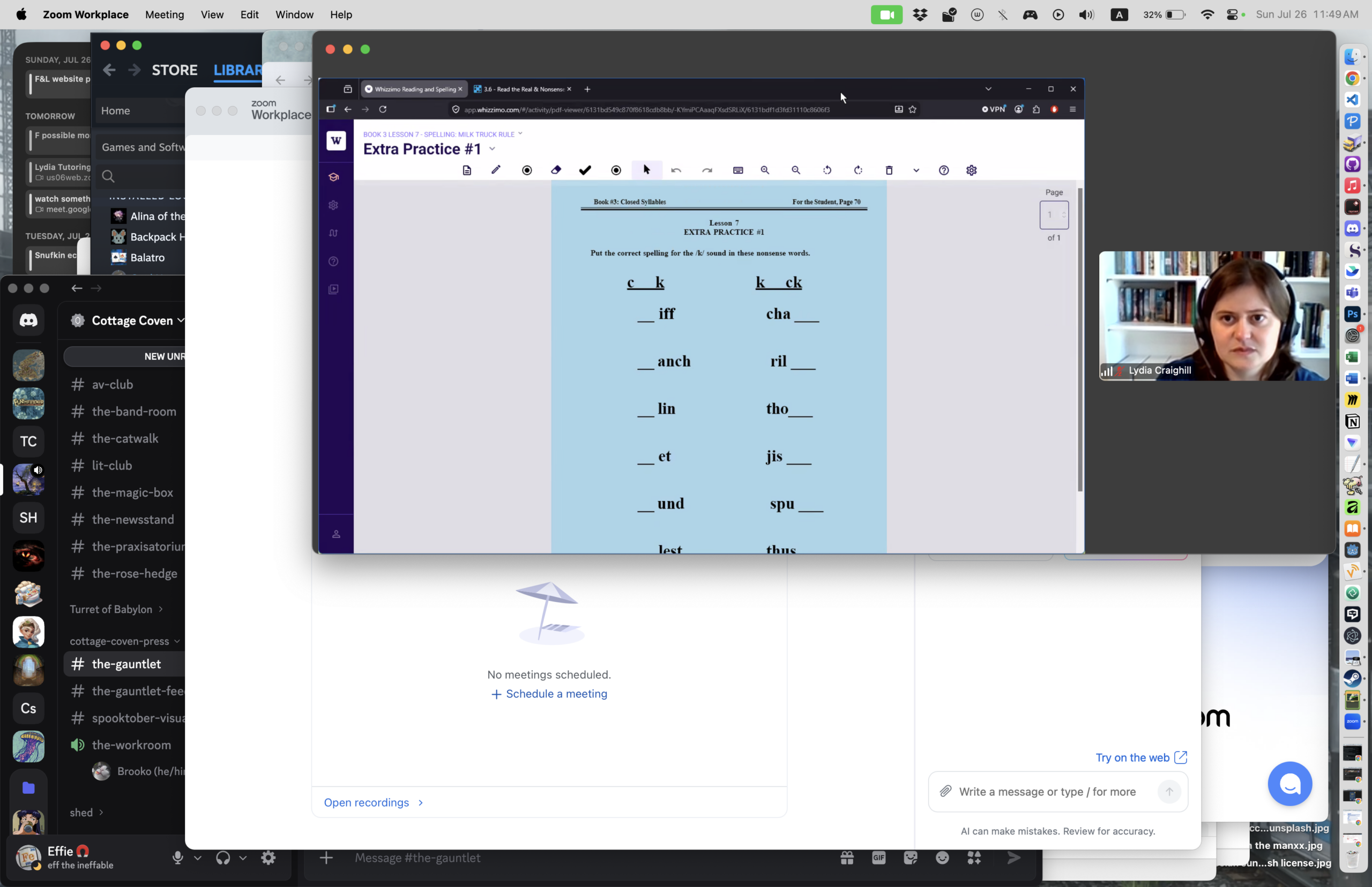This screenshot has width=1372, height=887.
Task: Click the Lydia Craighill video thumbnail
Action: [1213, 316]
